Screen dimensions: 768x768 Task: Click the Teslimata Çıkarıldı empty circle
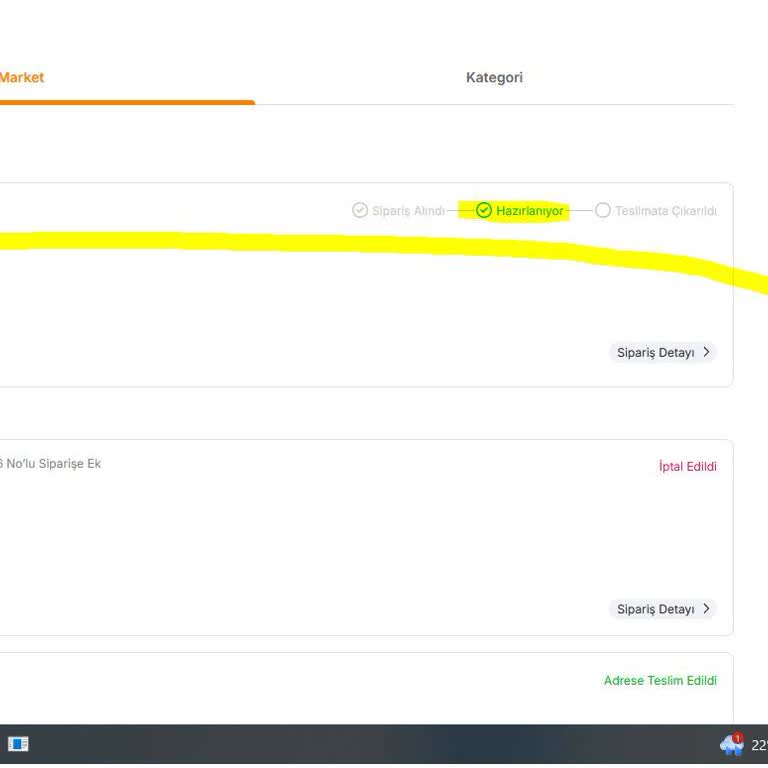[602, 210]
